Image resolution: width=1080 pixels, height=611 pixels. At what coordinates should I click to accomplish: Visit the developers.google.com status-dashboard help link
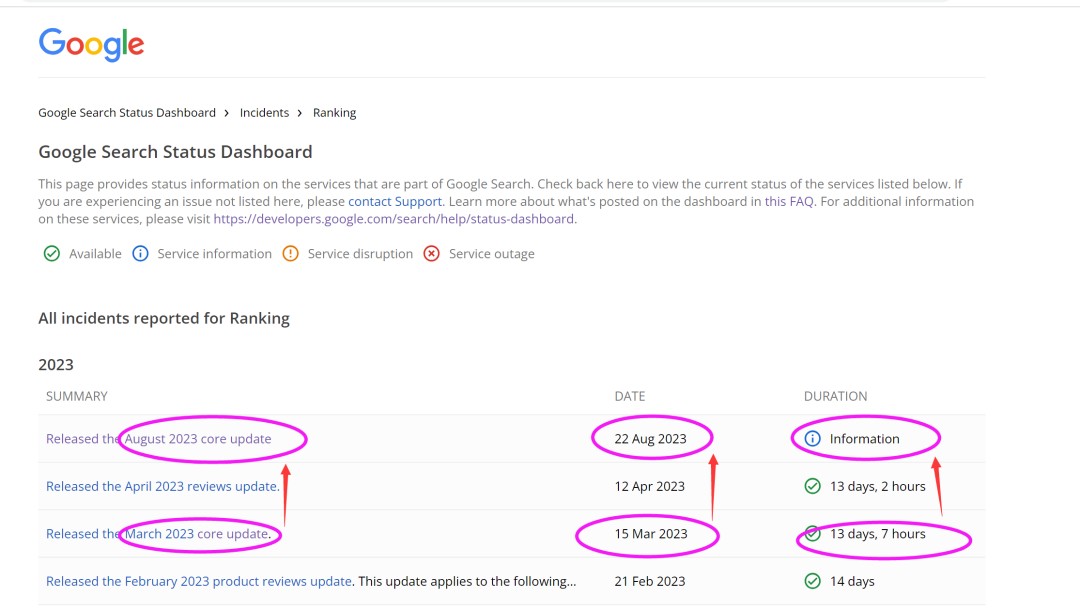394,219
